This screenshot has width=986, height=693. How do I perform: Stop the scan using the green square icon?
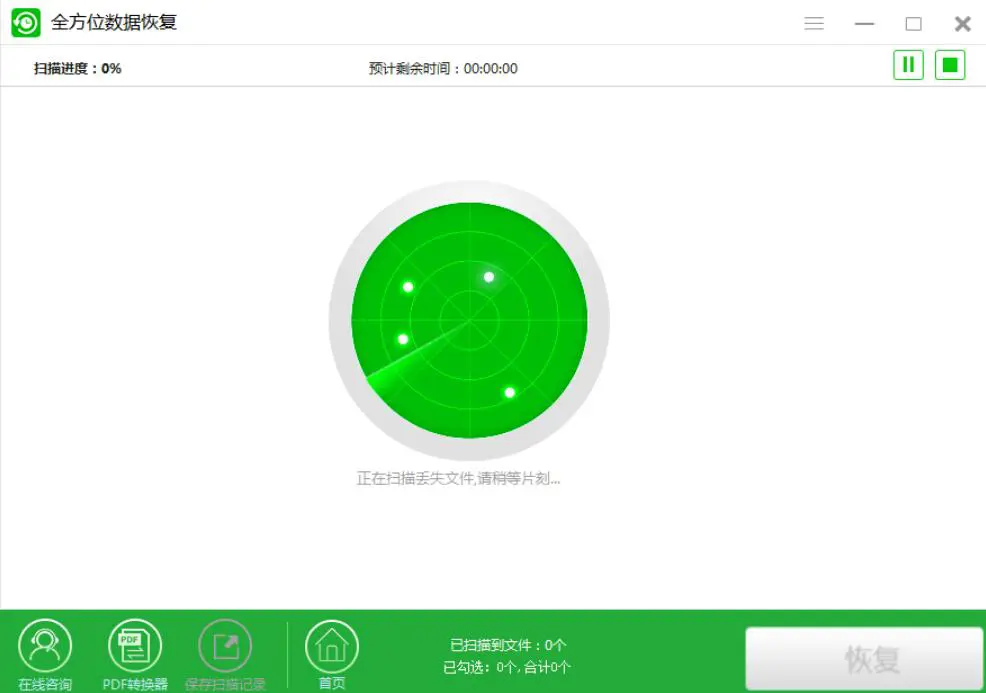tap(948, 64)
